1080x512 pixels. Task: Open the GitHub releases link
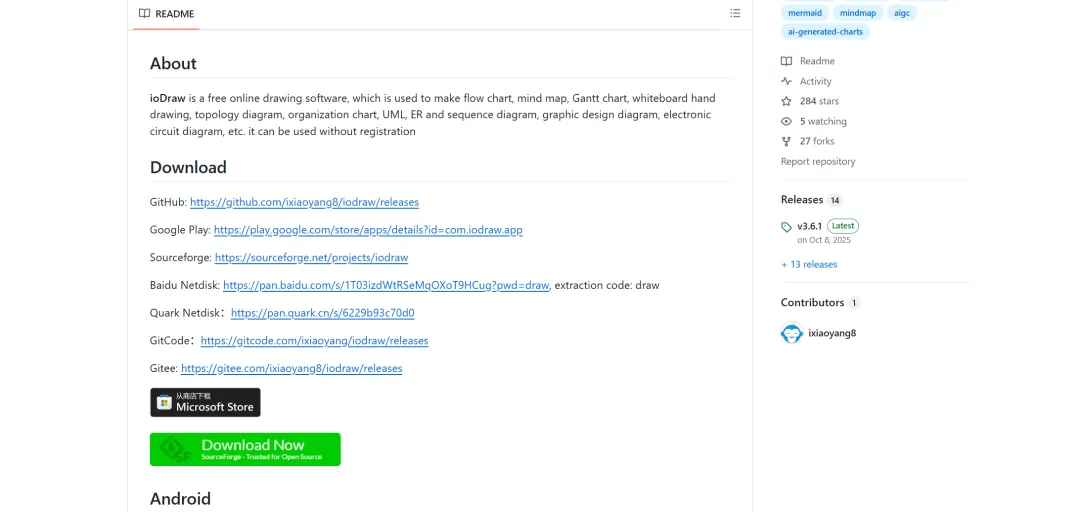click(x=304, y=202)
